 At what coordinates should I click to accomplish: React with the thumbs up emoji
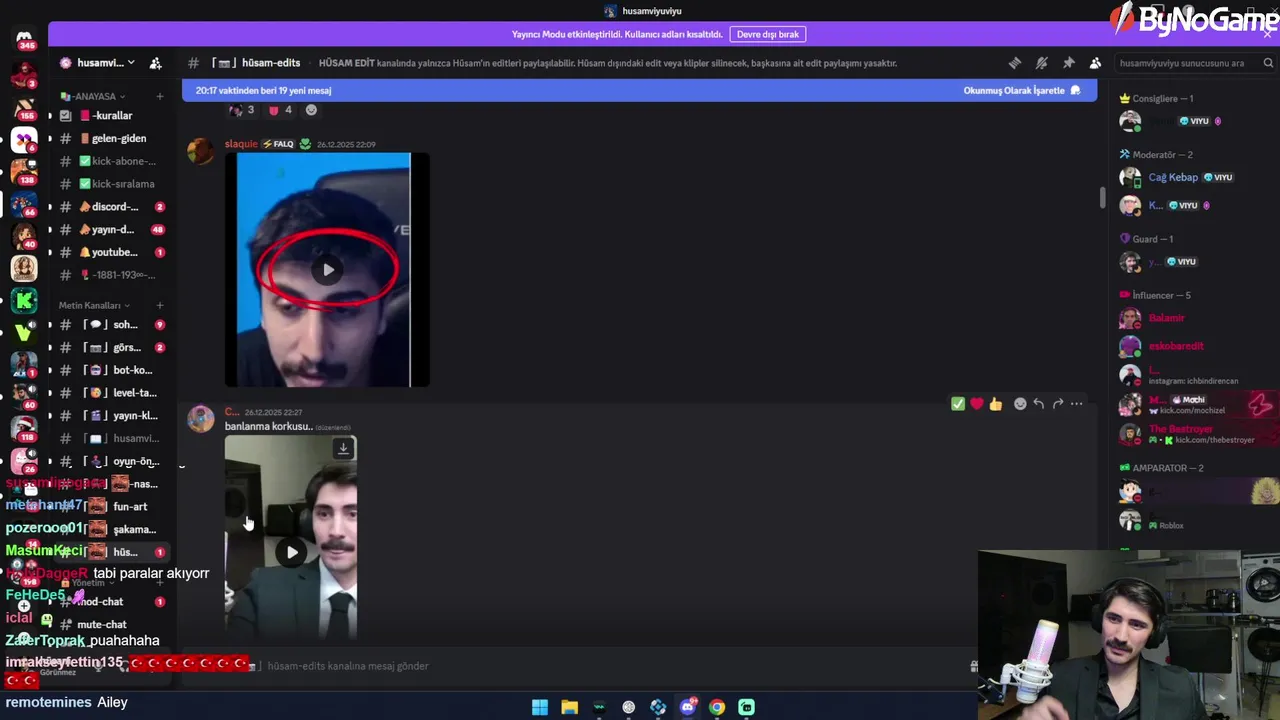point(996,404)
